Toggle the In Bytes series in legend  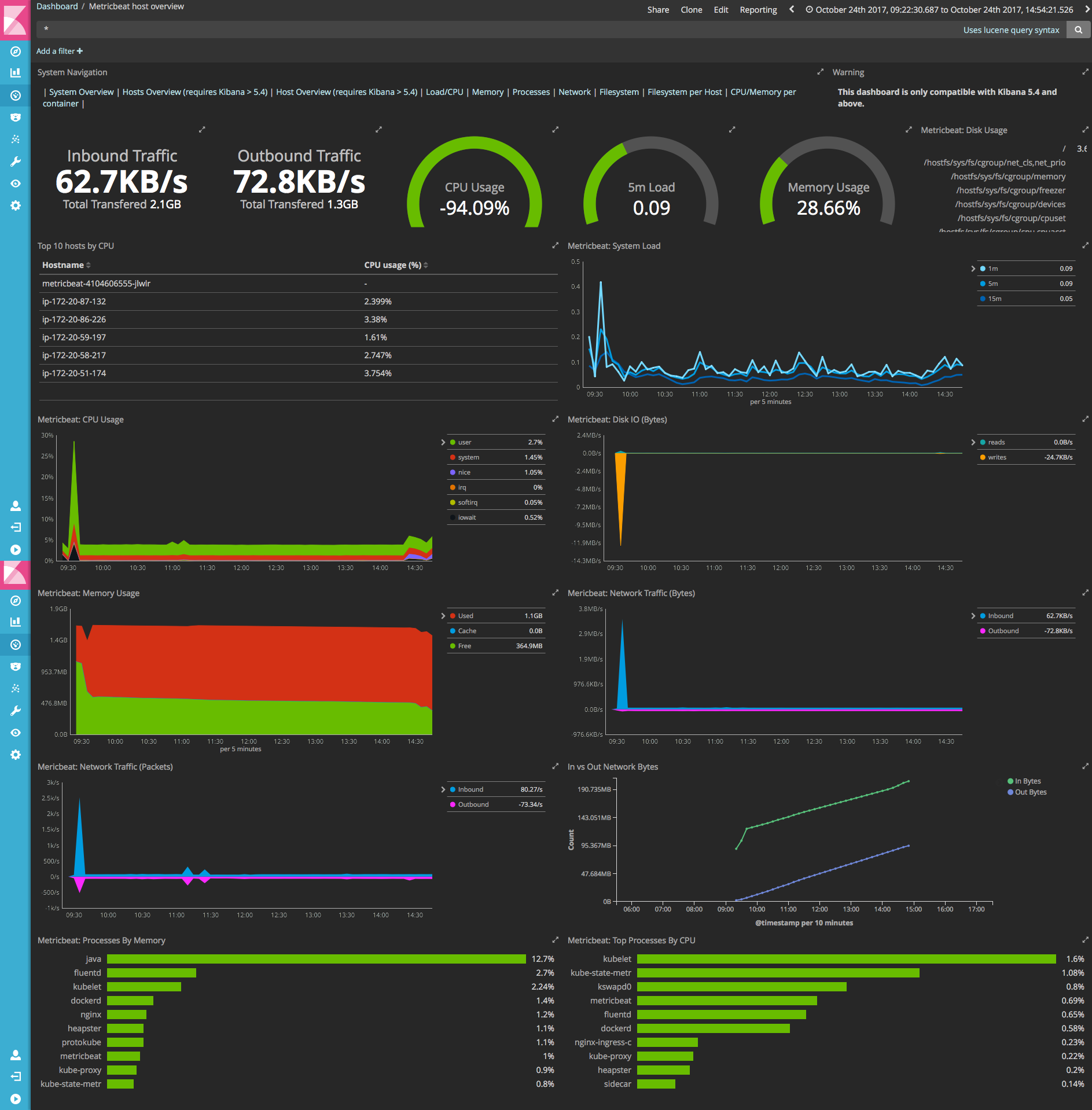point(1024,781)
